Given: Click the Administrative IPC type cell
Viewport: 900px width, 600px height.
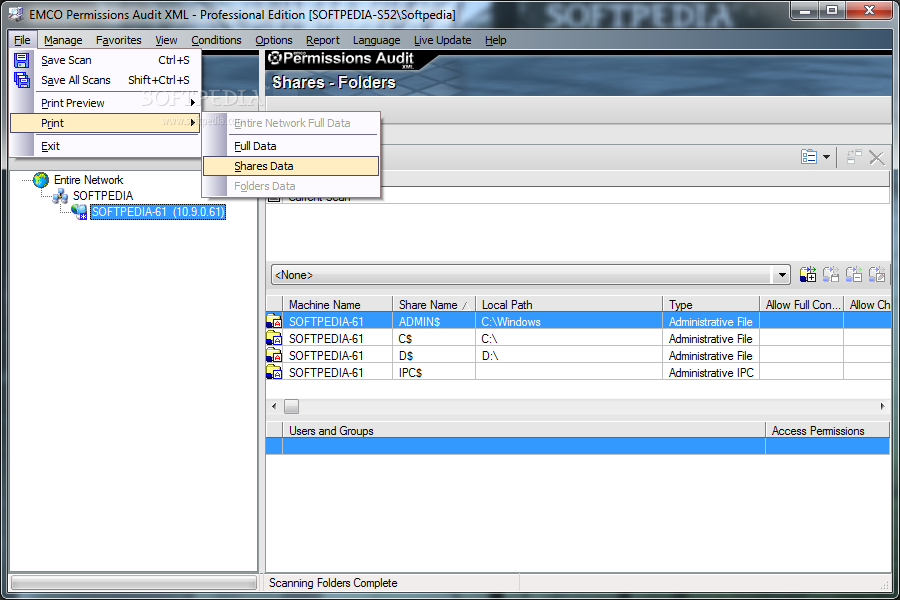Looking at the screenshot, I should tap(711, 373).
